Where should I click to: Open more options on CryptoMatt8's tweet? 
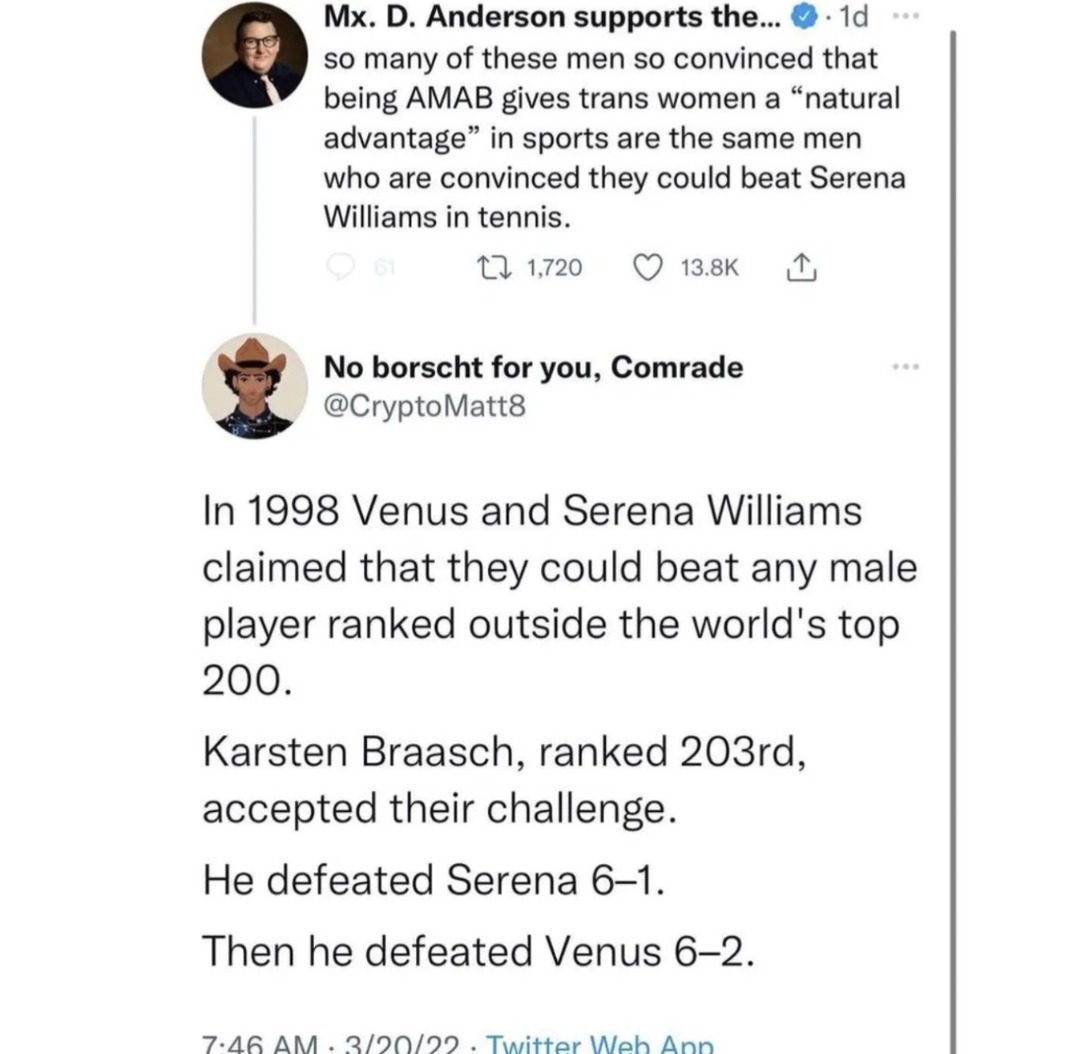pyautogui.click(x=906, y=366)
